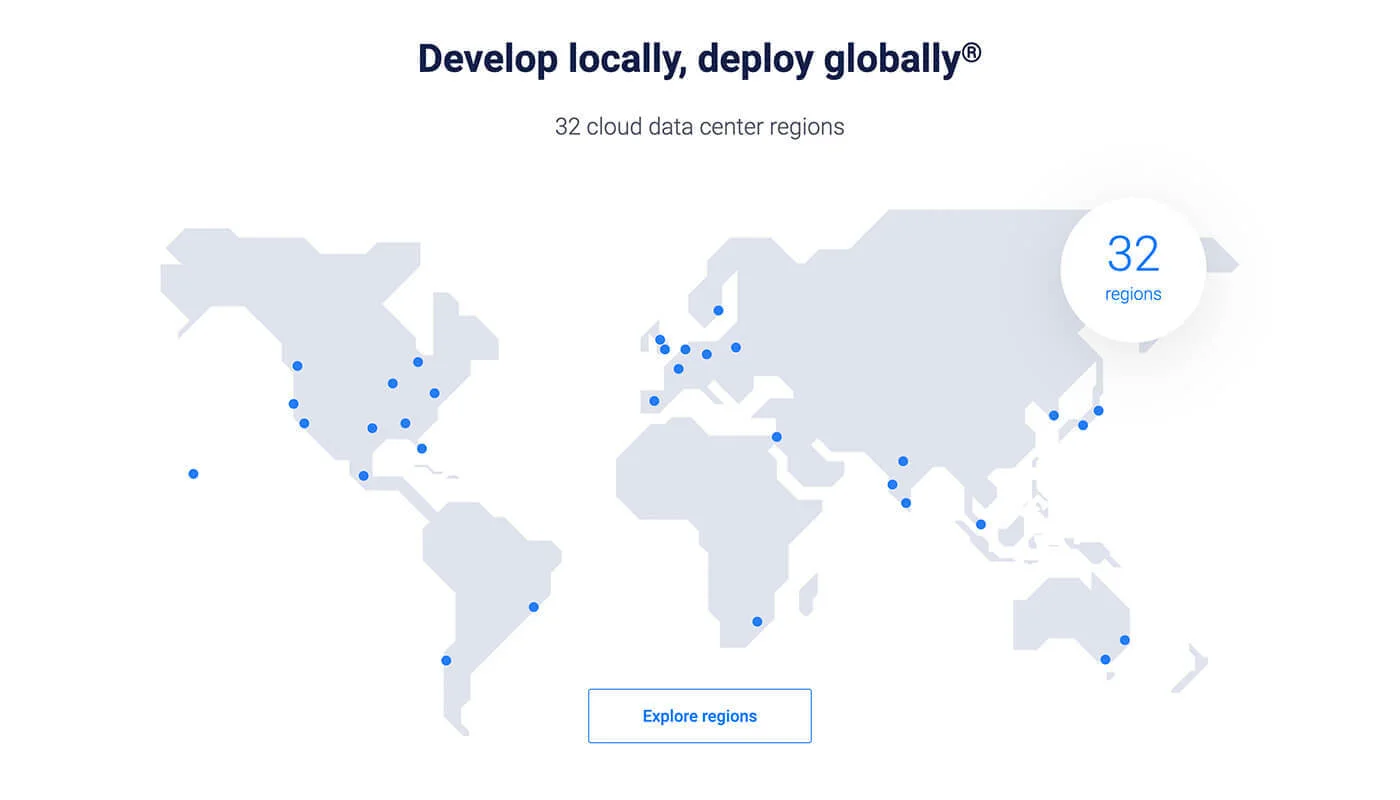Click the southernmost Australia region dot
Image resolution: width=1400 pixels, height=800 pixels.
click(x=1105, y=659)
